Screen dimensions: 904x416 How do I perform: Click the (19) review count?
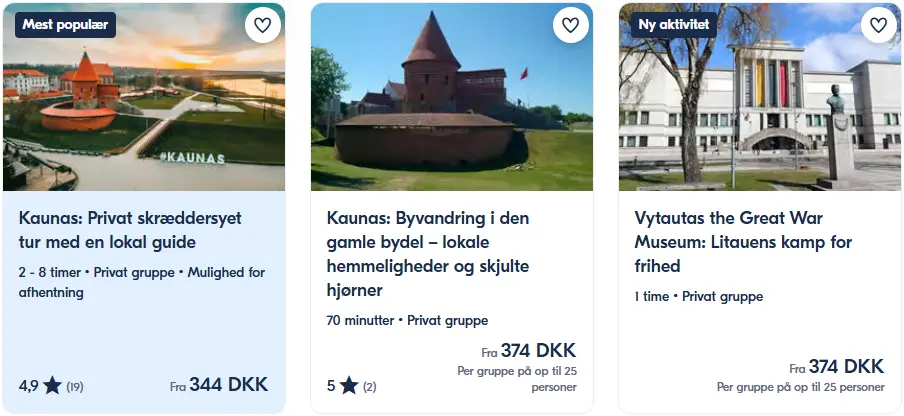75,387
